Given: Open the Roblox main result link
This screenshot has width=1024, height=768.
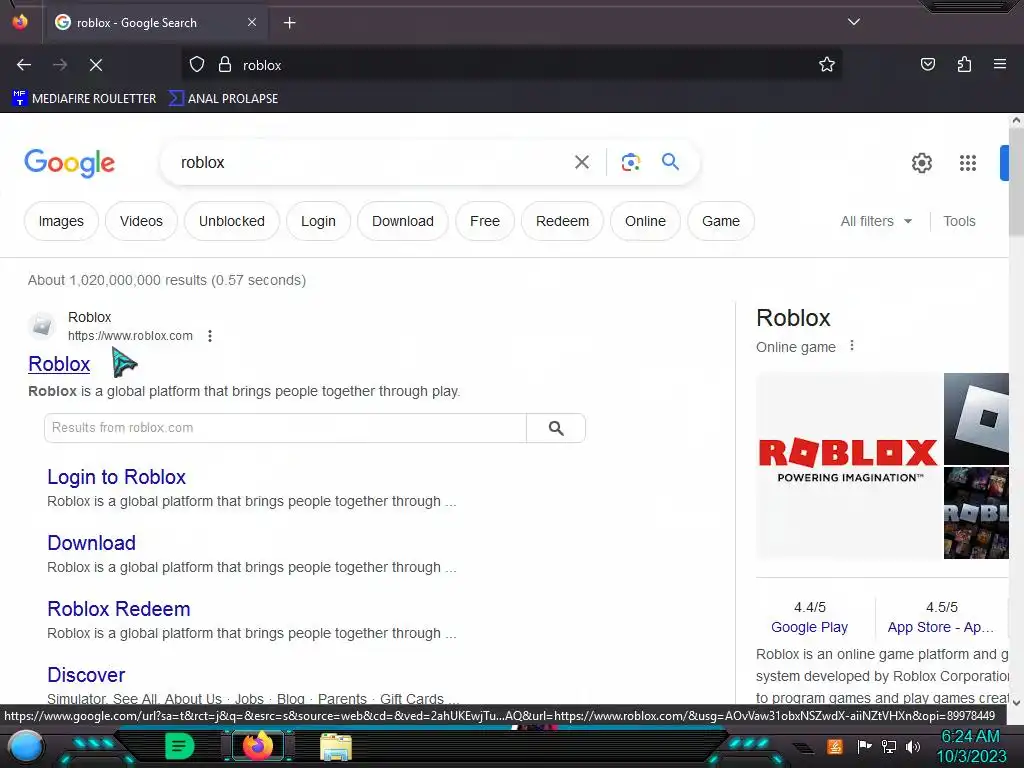Looking at the screenshot, I should [59, 364].
